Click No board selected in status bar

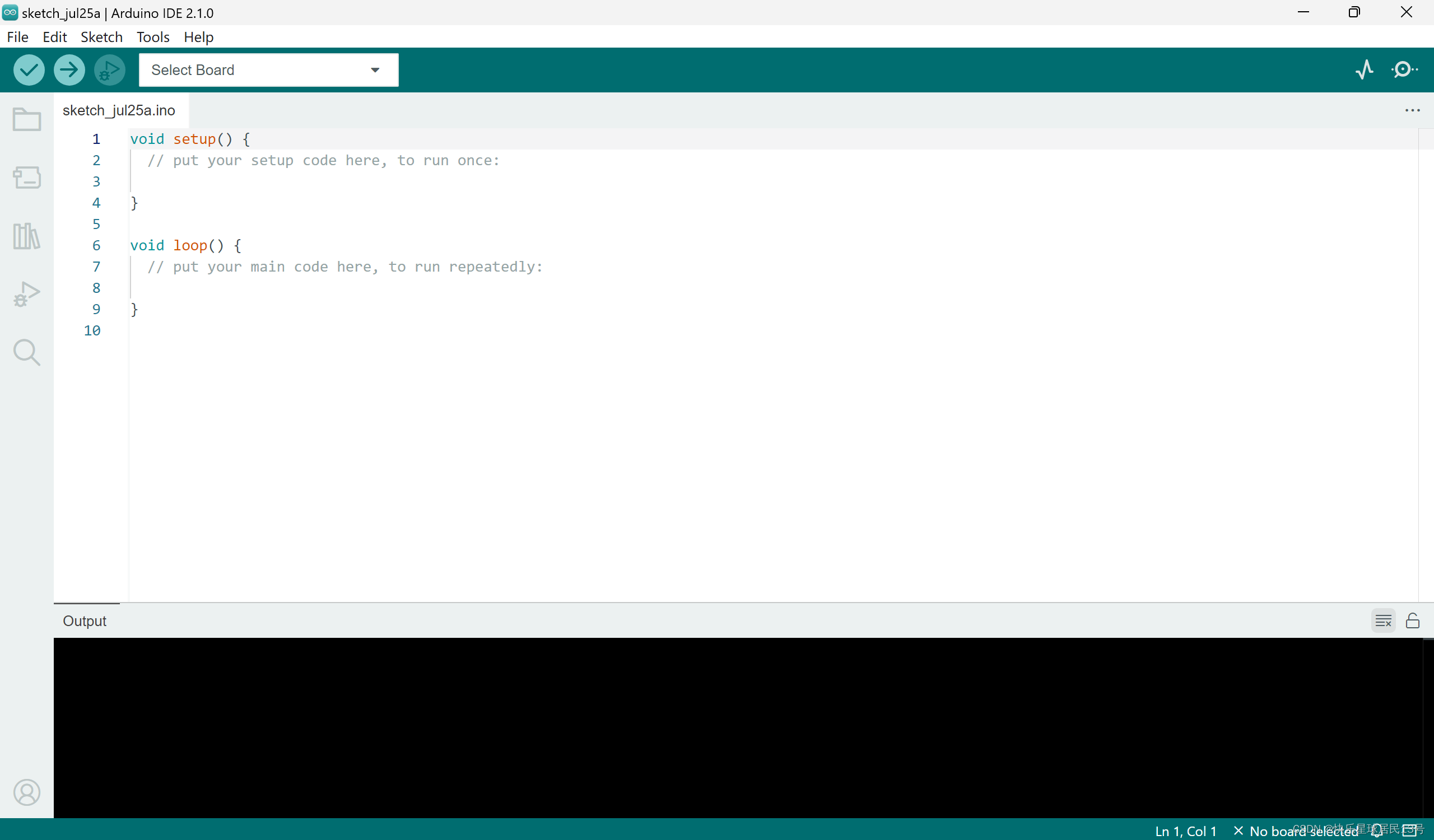1303,831
